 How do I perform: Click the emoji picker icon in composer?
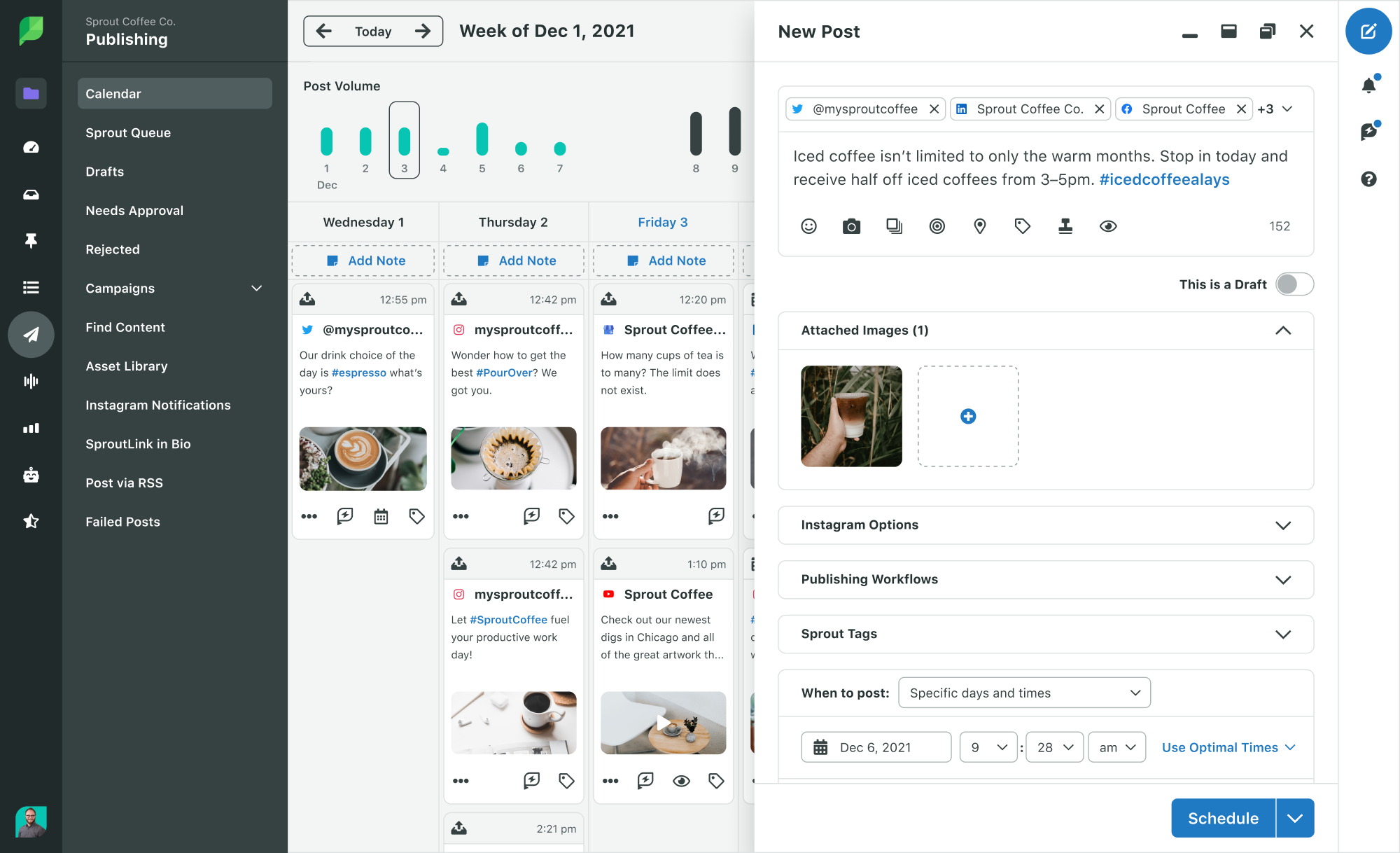coord(808,225)
